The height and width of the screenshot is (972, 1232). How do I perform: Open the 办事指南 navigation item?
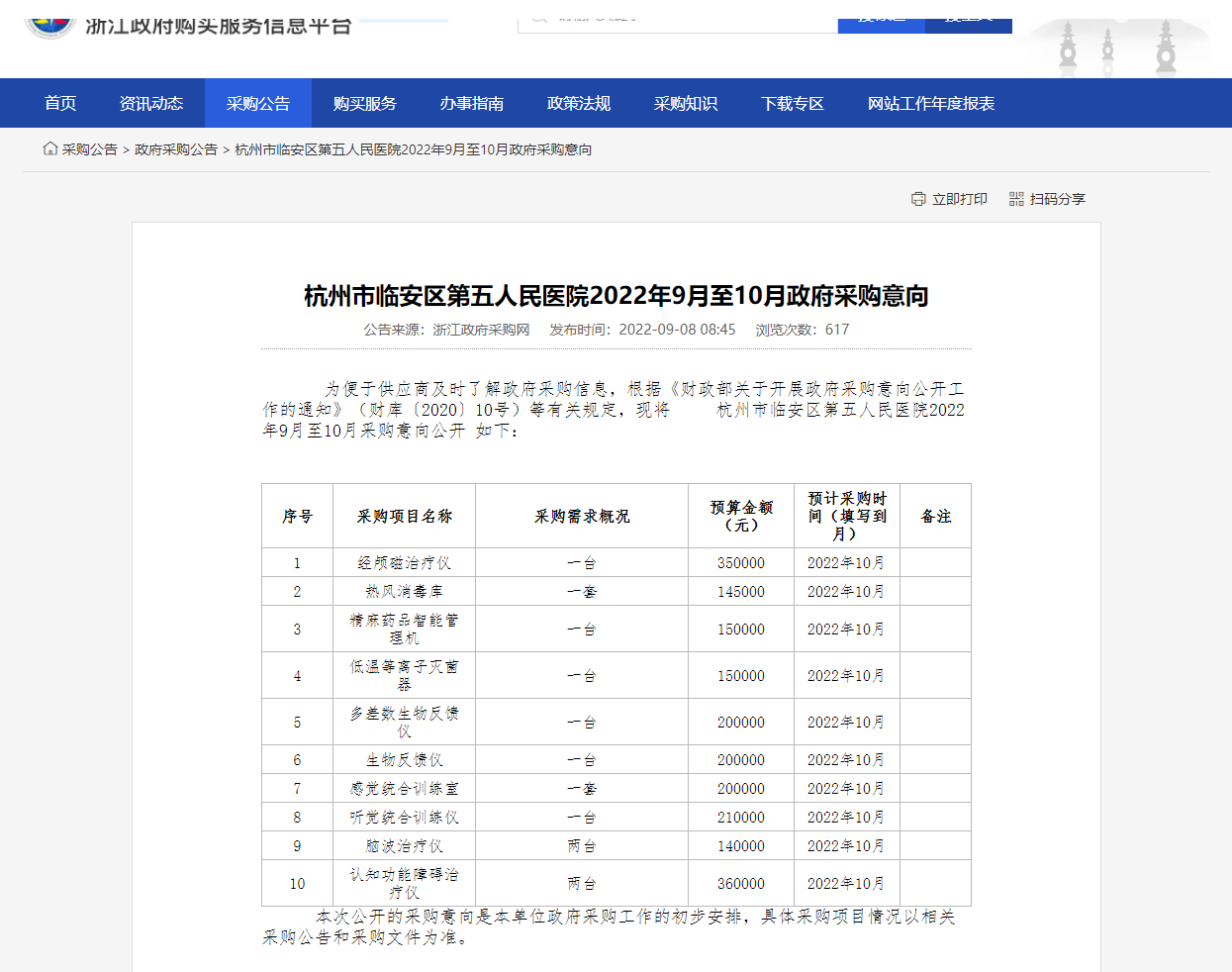pyautogui.click(x=472, y=103)
